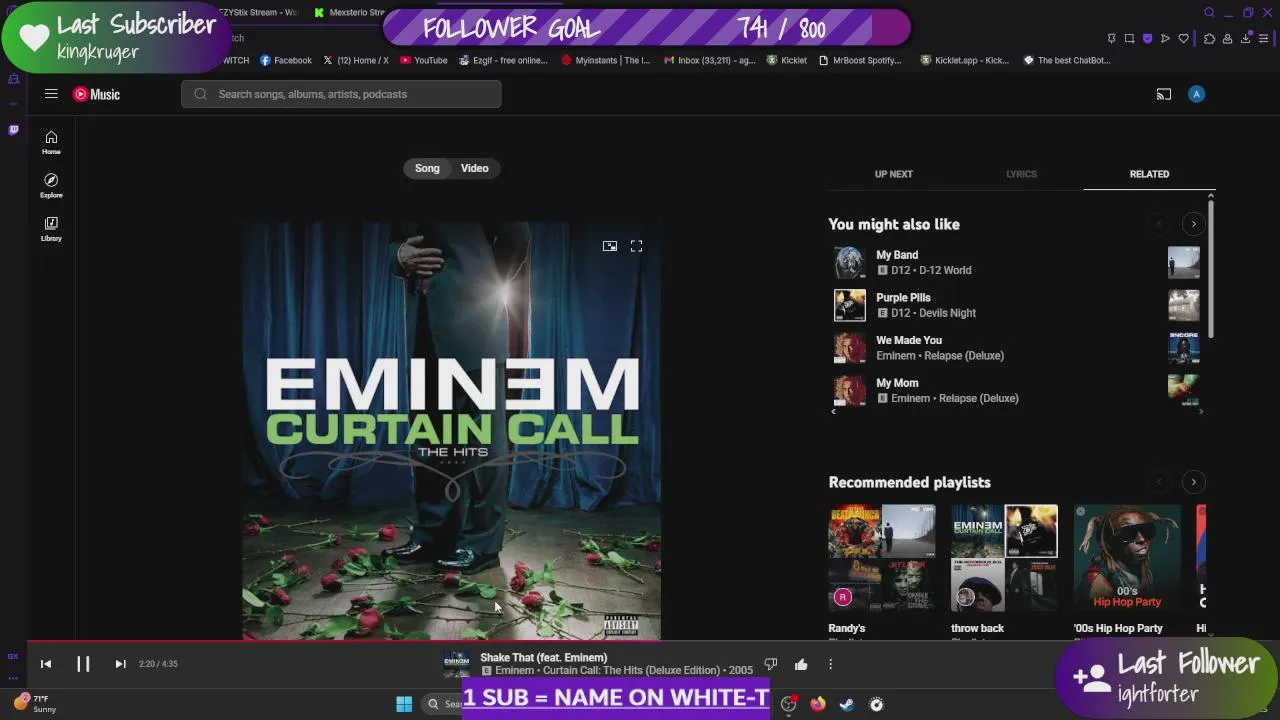Click the magnifier icon in search box
Image resolution: width=1280 pixels, height=720 pixels.
(201, 94)
